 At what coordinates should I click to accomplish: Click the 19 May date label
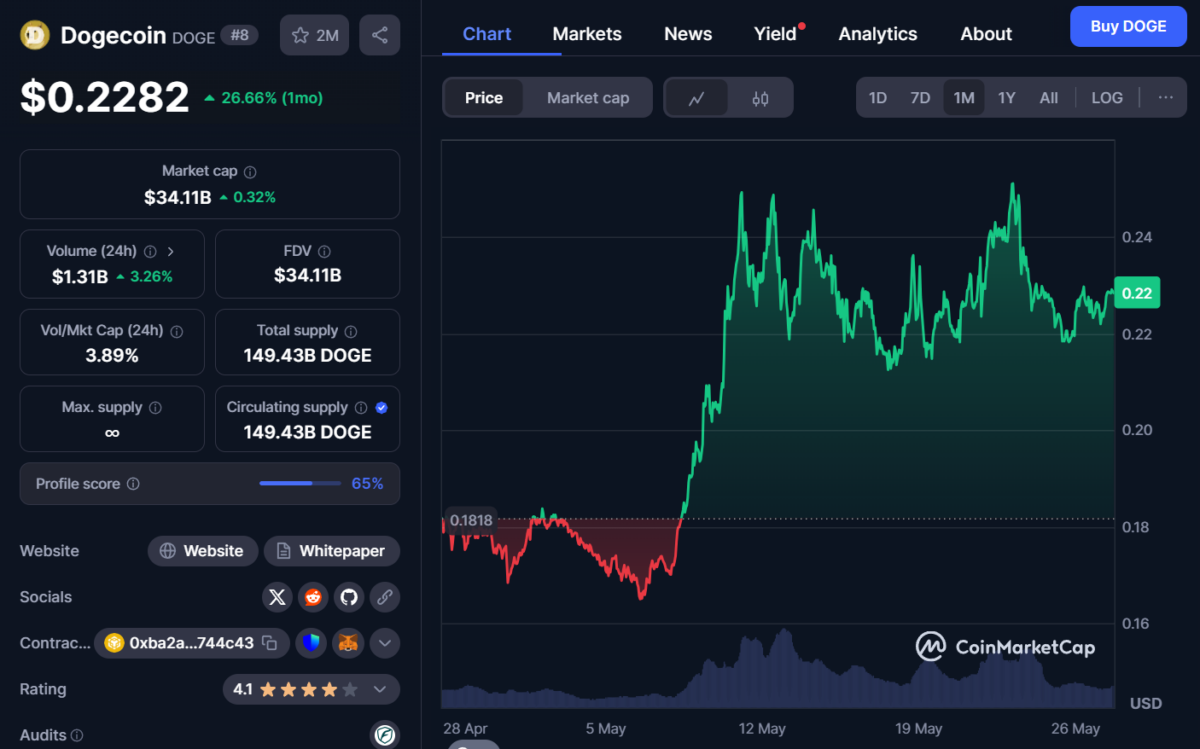point(919,729)
